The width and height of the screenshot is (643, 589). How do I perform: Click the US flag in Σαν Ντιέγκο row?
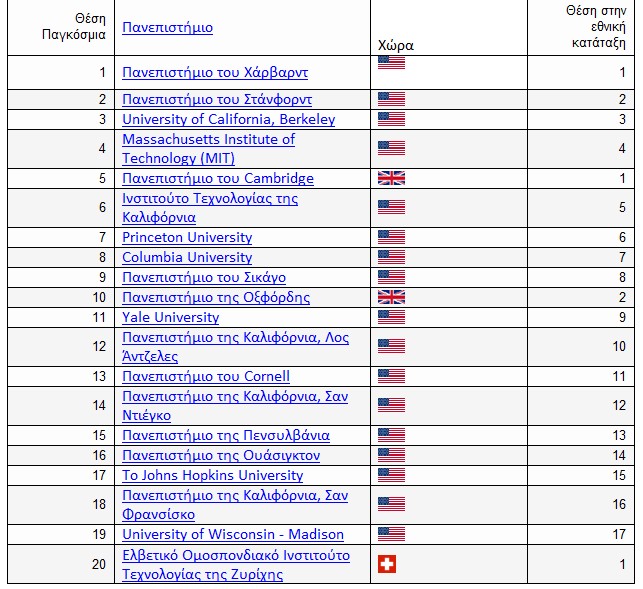point(391,405)
